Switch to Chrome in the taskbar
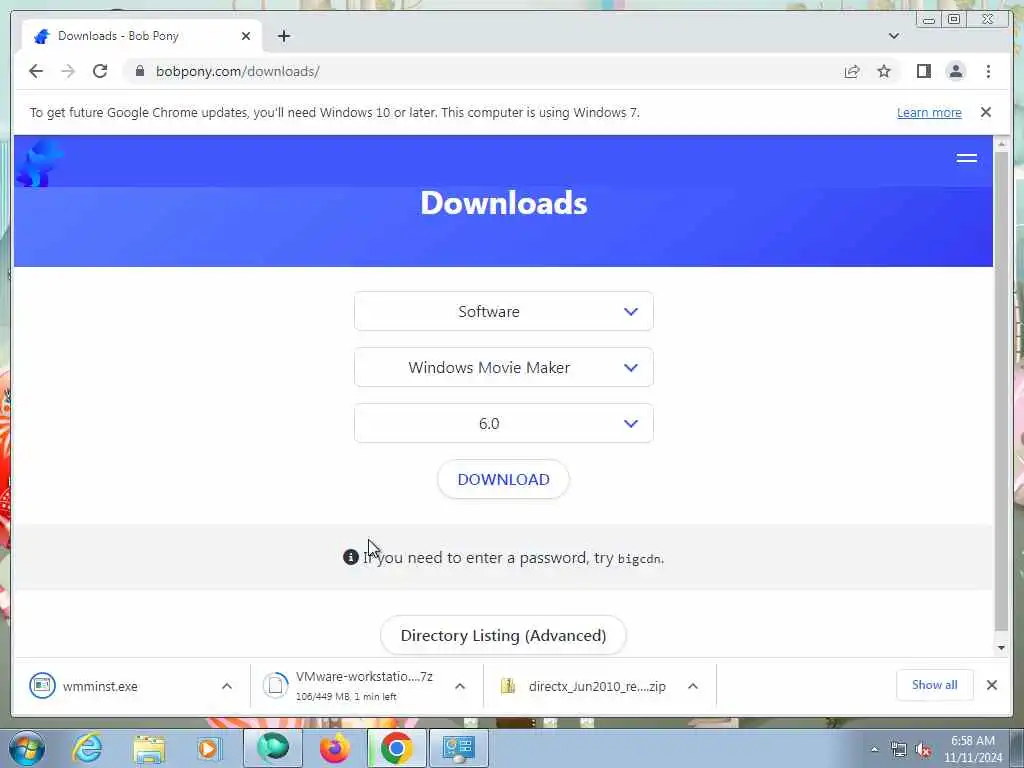Screen dimensions: 1024x768 [x=396, y=748]
